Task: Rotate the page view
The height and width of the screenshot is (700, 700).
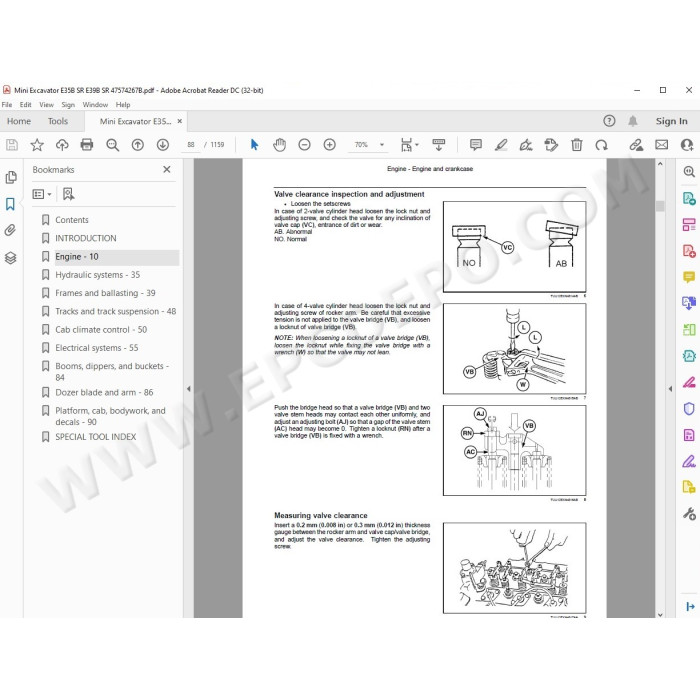Action: pyautogui.click(x=601, y=145)
